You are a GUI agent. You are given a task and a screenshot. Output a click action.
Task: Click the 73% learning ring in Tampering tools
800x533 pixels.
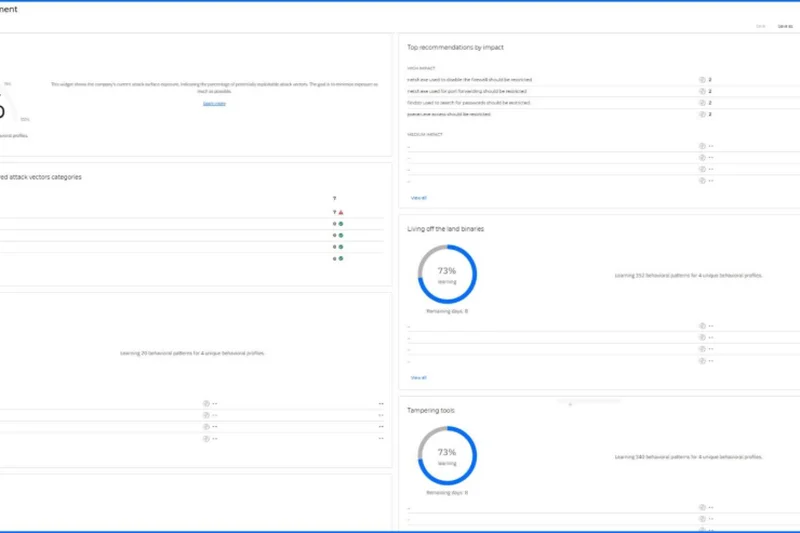click(x=447, y=456)
